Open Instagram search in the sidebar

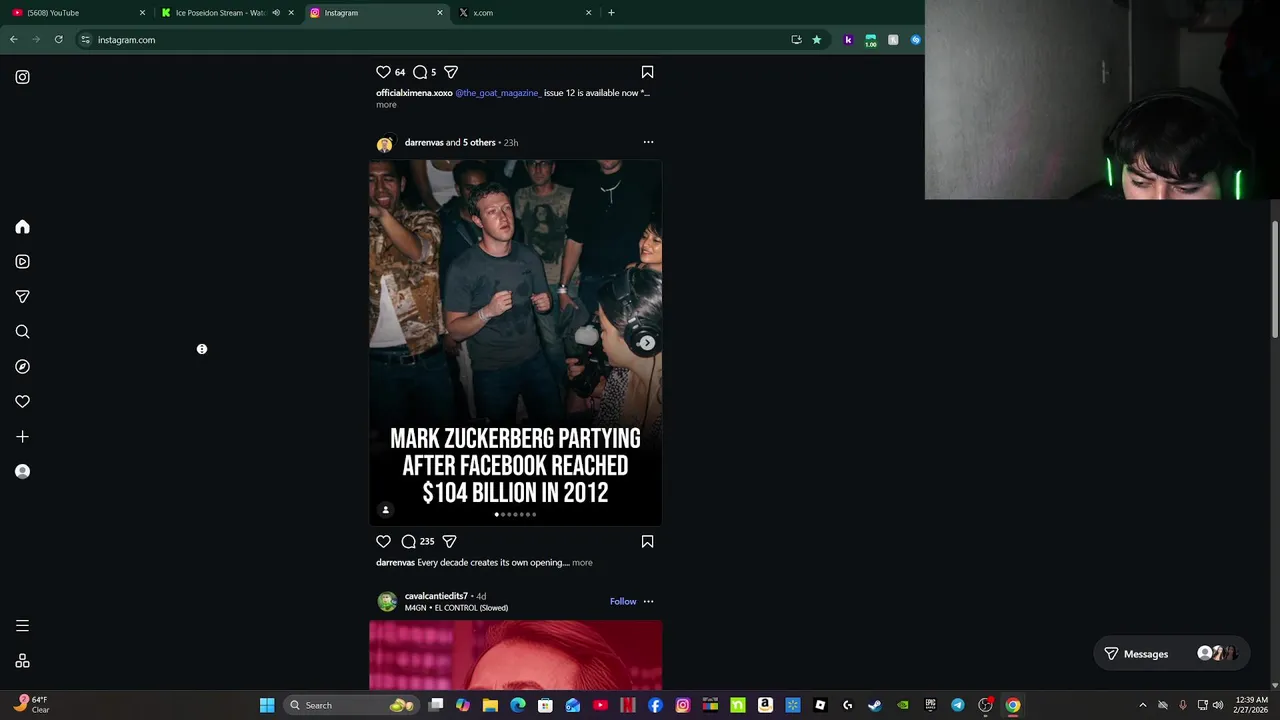[22, 332]
